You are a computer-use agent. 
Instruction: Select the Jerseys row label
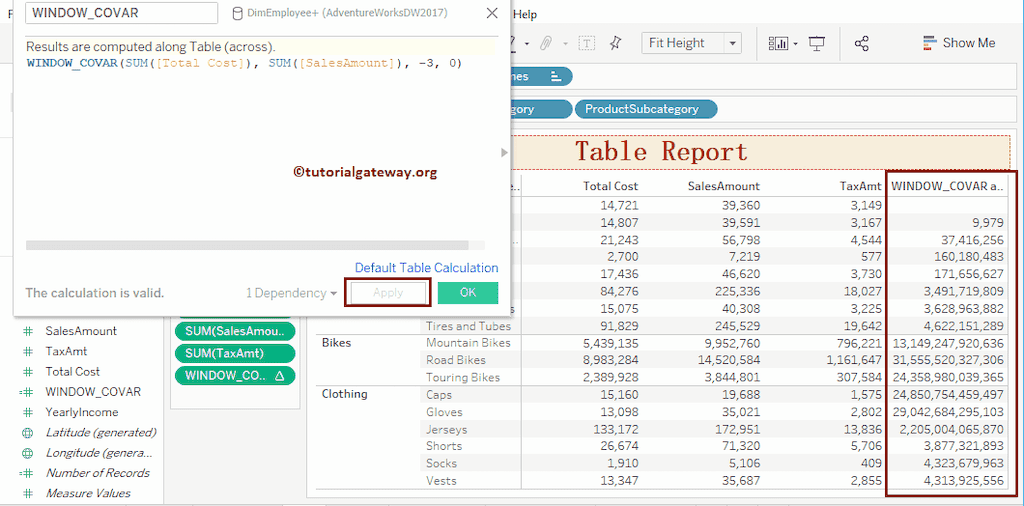(447, 430)
